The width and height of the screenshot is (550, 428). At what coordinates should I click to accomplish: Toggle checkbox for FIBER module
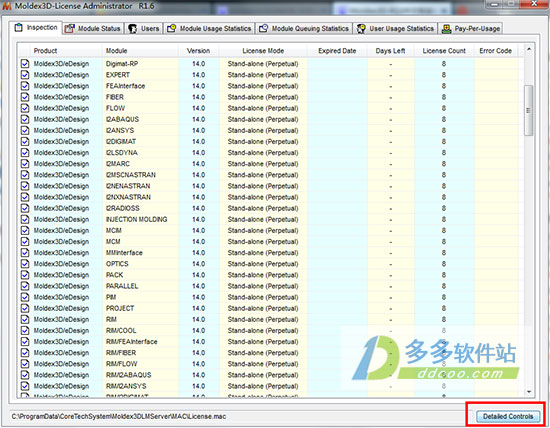25,97
